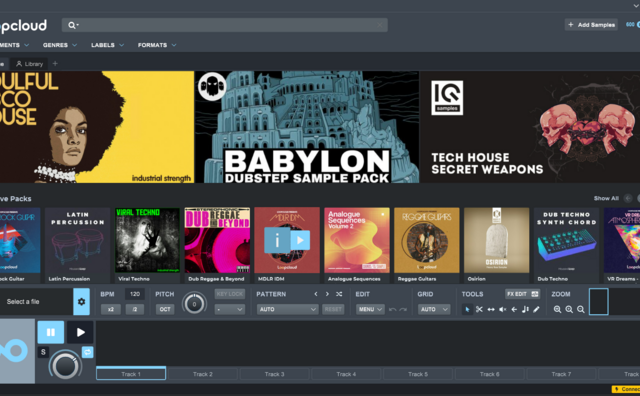Adjust the pitch knob
Screen dimensions: 640x396
[x=194, y=304]
